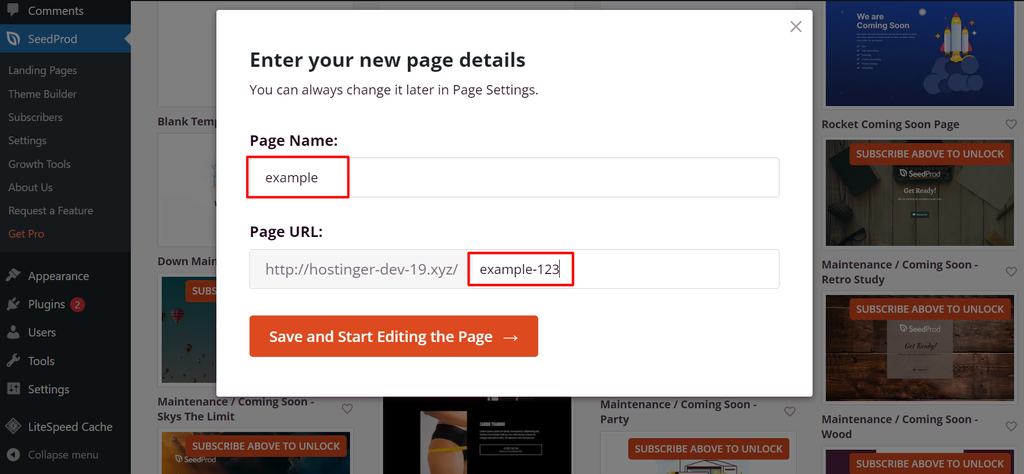Click the Tools wrench icon

[13, 361]
